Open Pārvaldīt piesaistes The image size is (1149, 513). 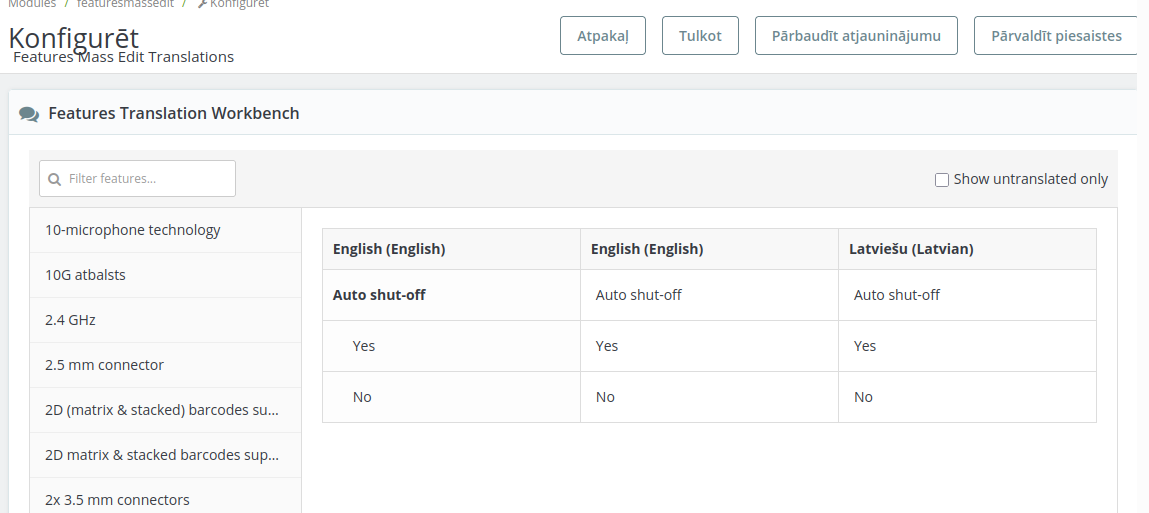click(1055, 36)
